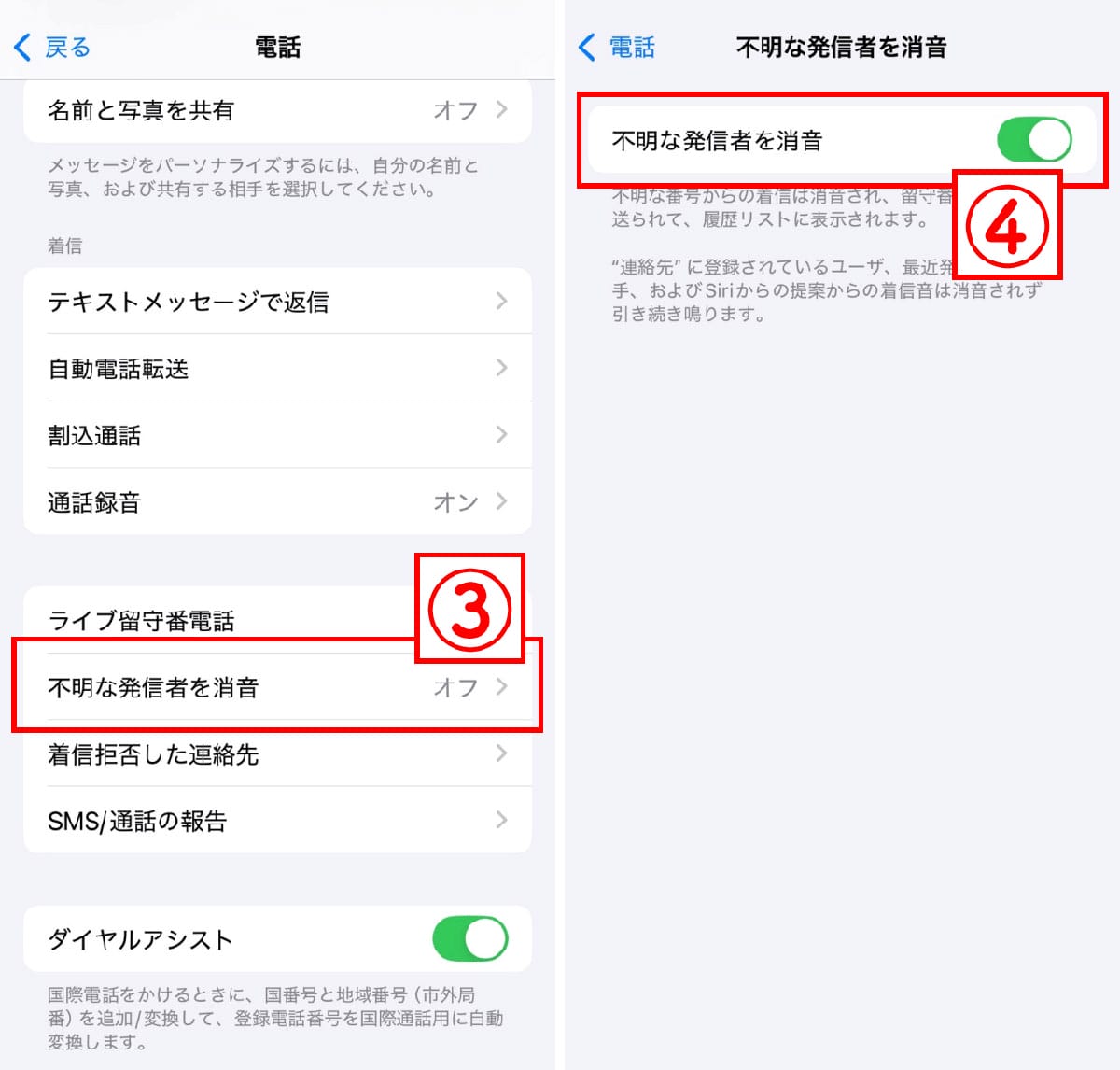Open 通話録音 chevron next to オン
Screen dimensions: 1120x1070
(x=501, y=501)
